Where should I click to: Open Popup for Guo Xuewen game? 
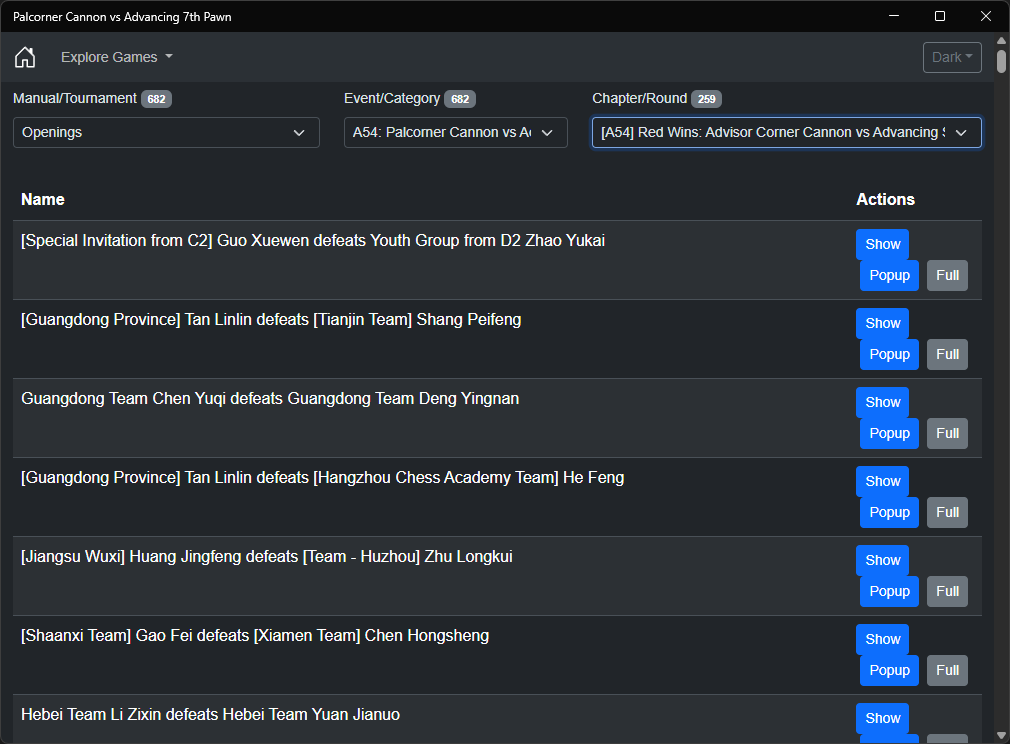point(889,275)
